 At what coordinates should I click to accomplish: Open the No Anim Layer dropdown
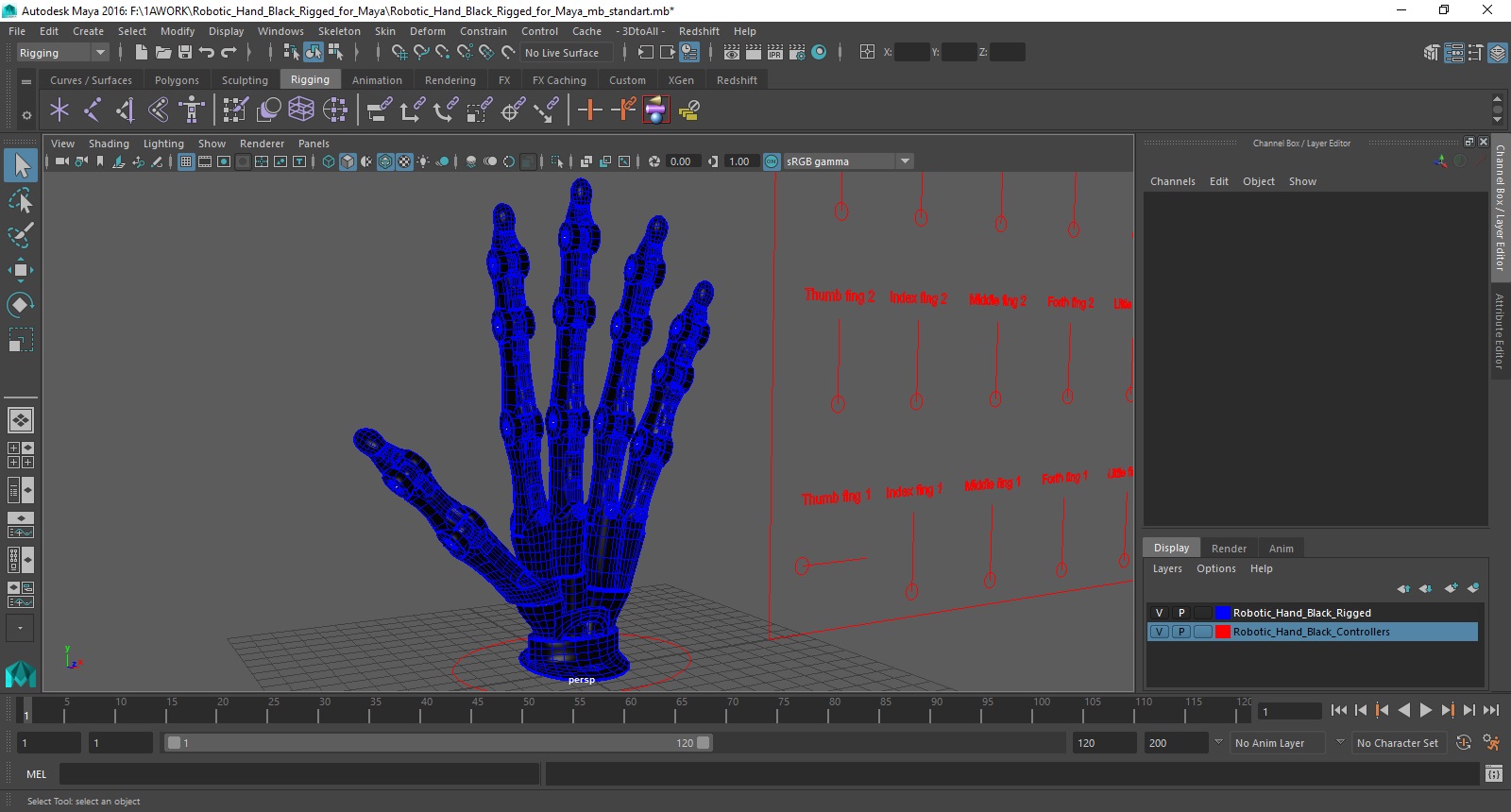tap(1279, 743)
